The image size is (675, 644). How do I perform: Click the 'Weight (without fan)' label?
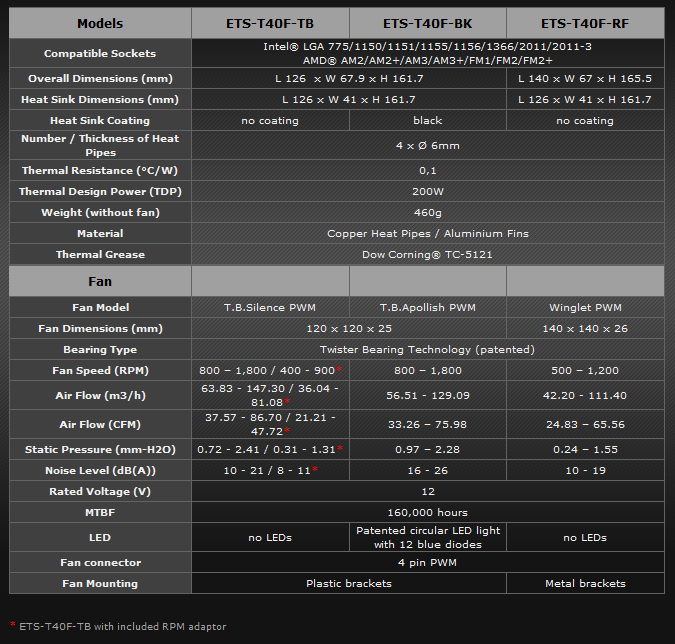pos(100,213)
